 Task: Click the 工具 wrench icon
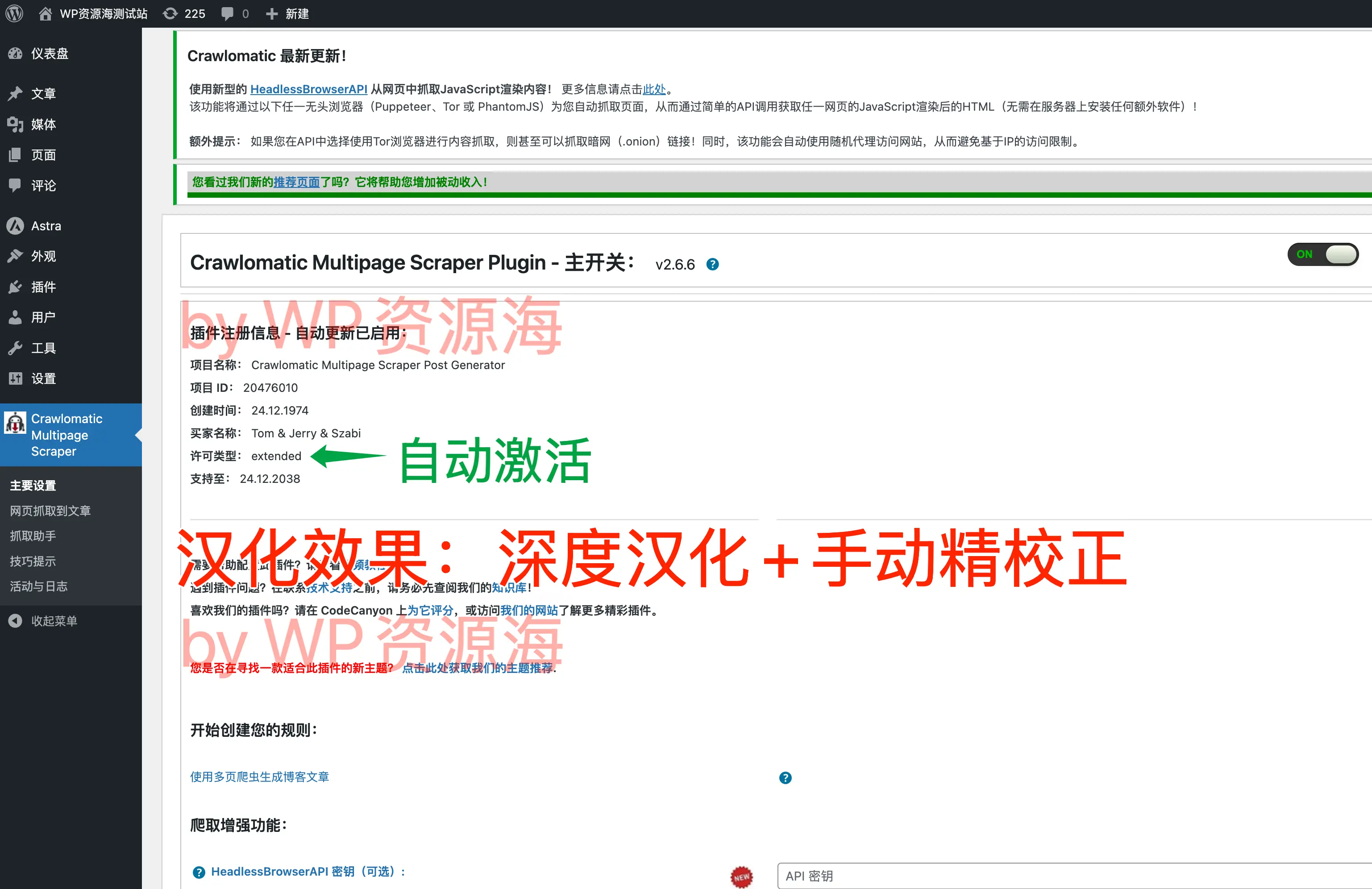pos(15,348)
